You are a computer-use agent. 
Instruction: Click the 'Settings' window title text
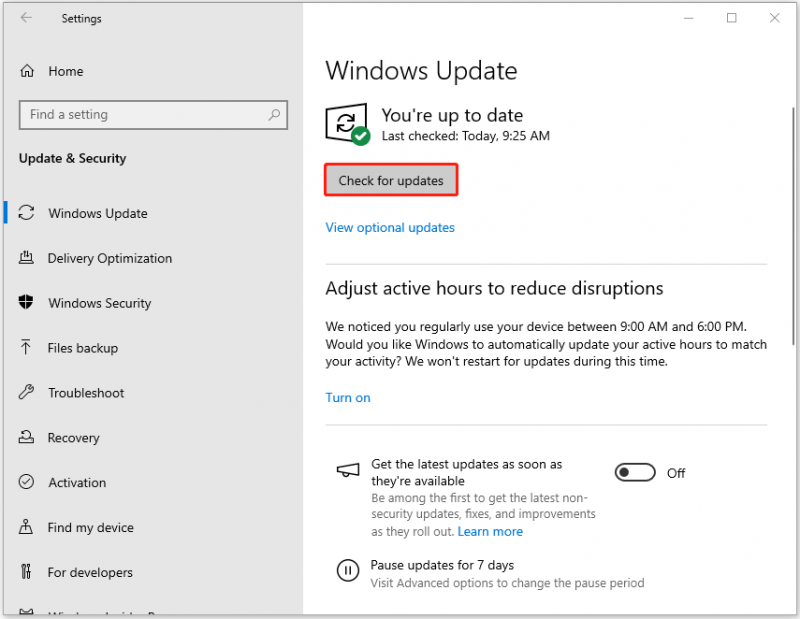tap(82, 19)
